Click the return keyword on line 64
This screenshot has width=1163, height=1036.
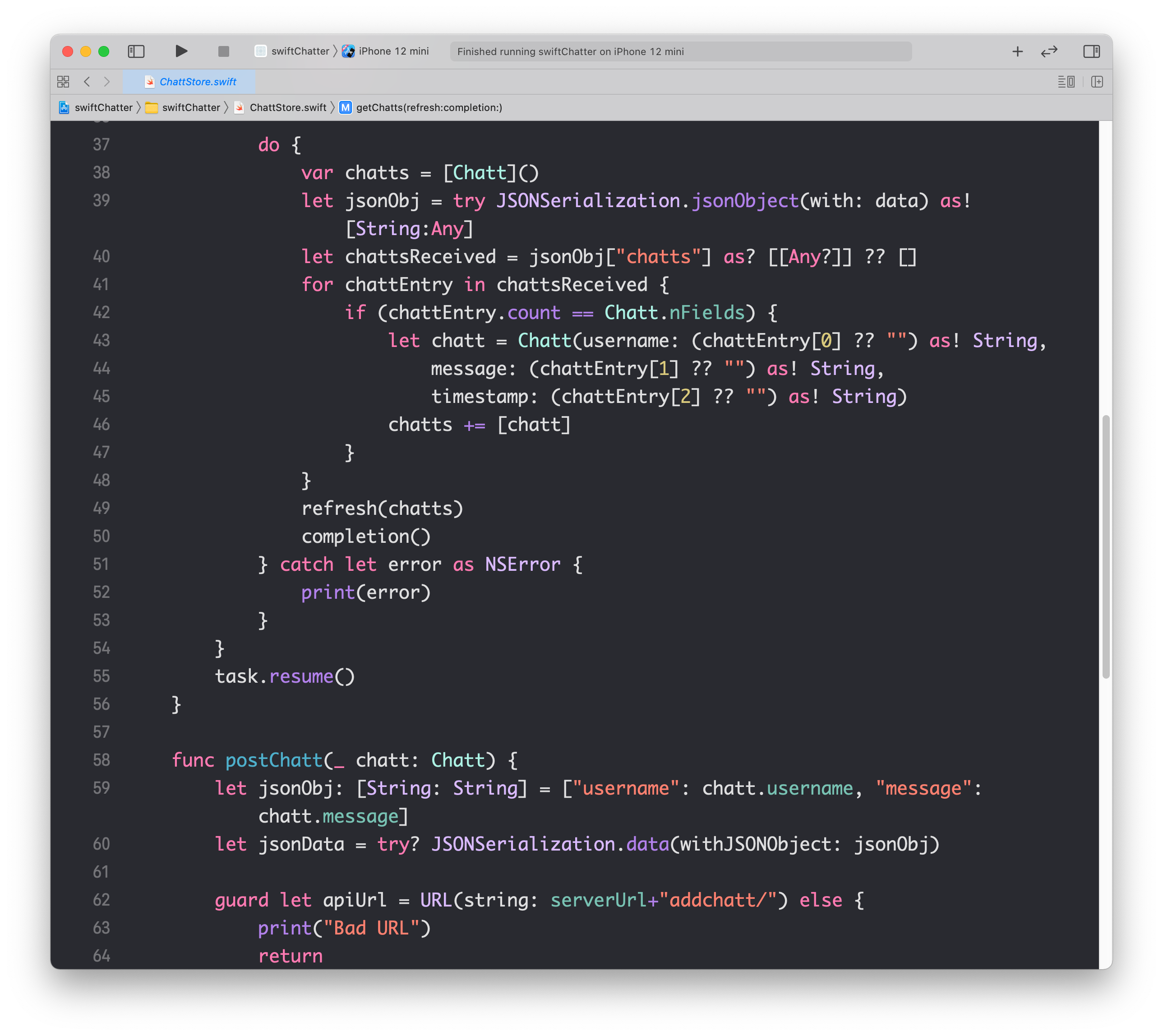click(290, 956)
